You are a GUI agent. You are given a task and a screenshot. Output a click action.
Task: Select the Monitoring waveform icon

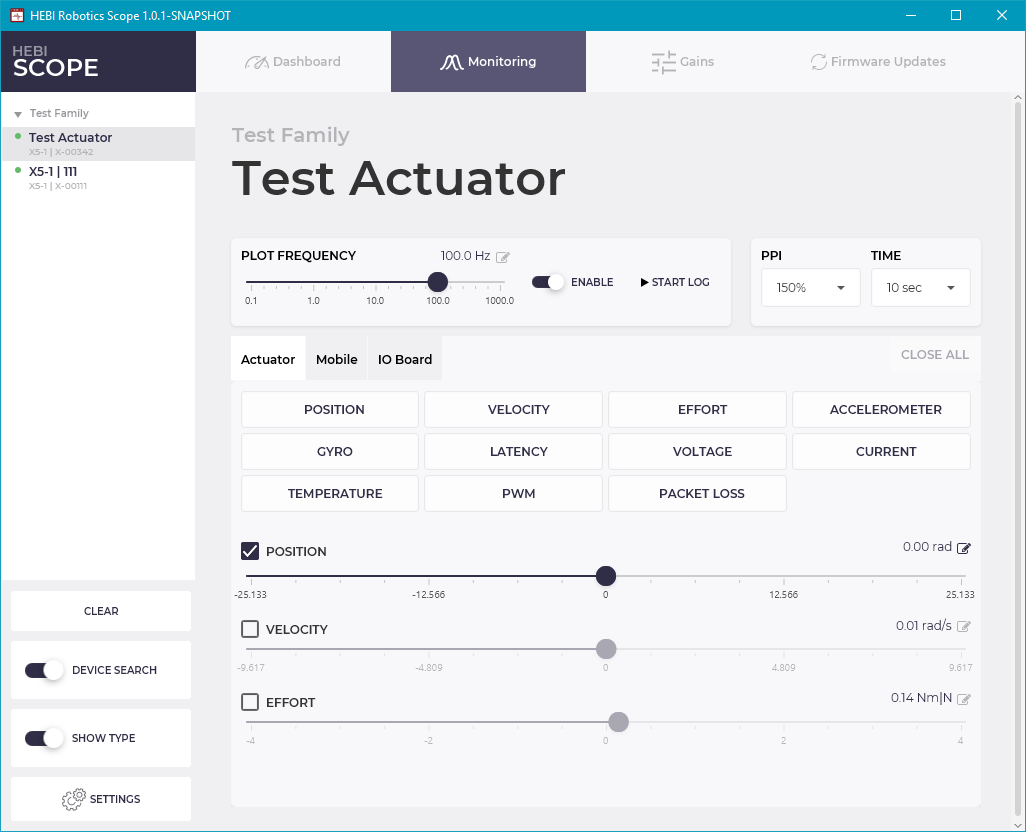451,61
